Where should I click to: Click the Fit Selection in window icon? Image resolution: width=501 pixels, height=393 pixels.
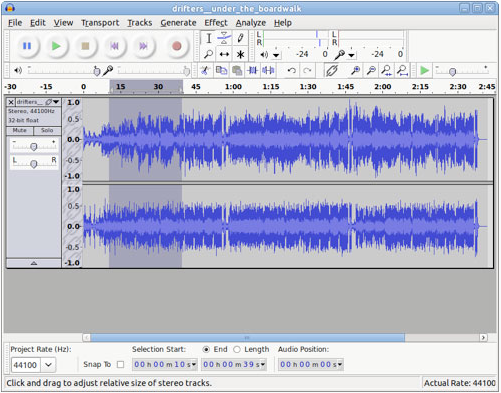(x=387, y=70)
